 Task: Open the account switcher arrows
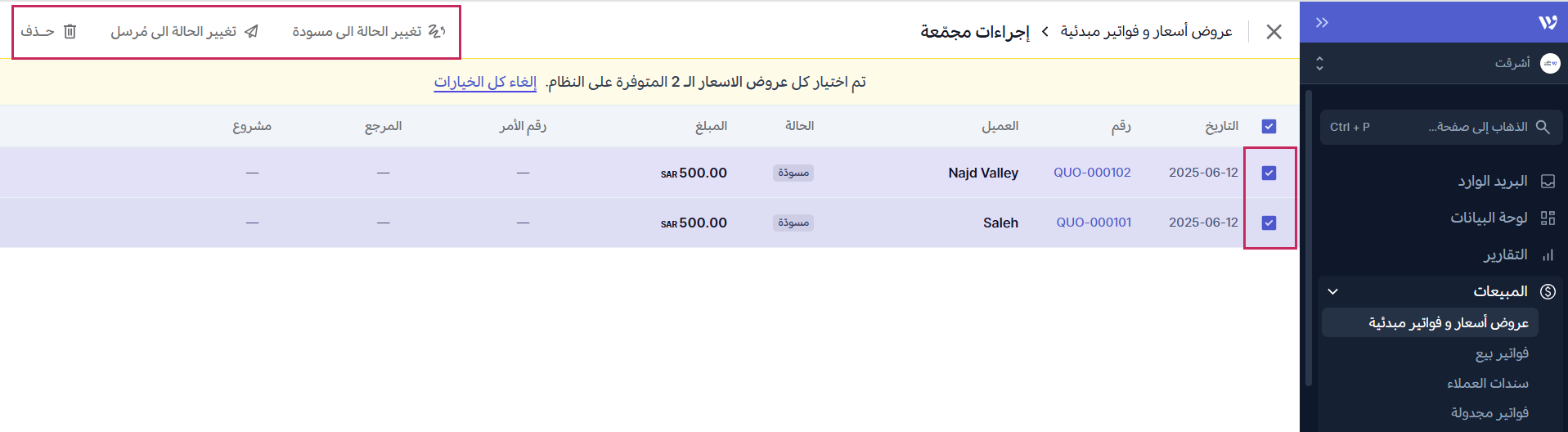[1319, 63]
